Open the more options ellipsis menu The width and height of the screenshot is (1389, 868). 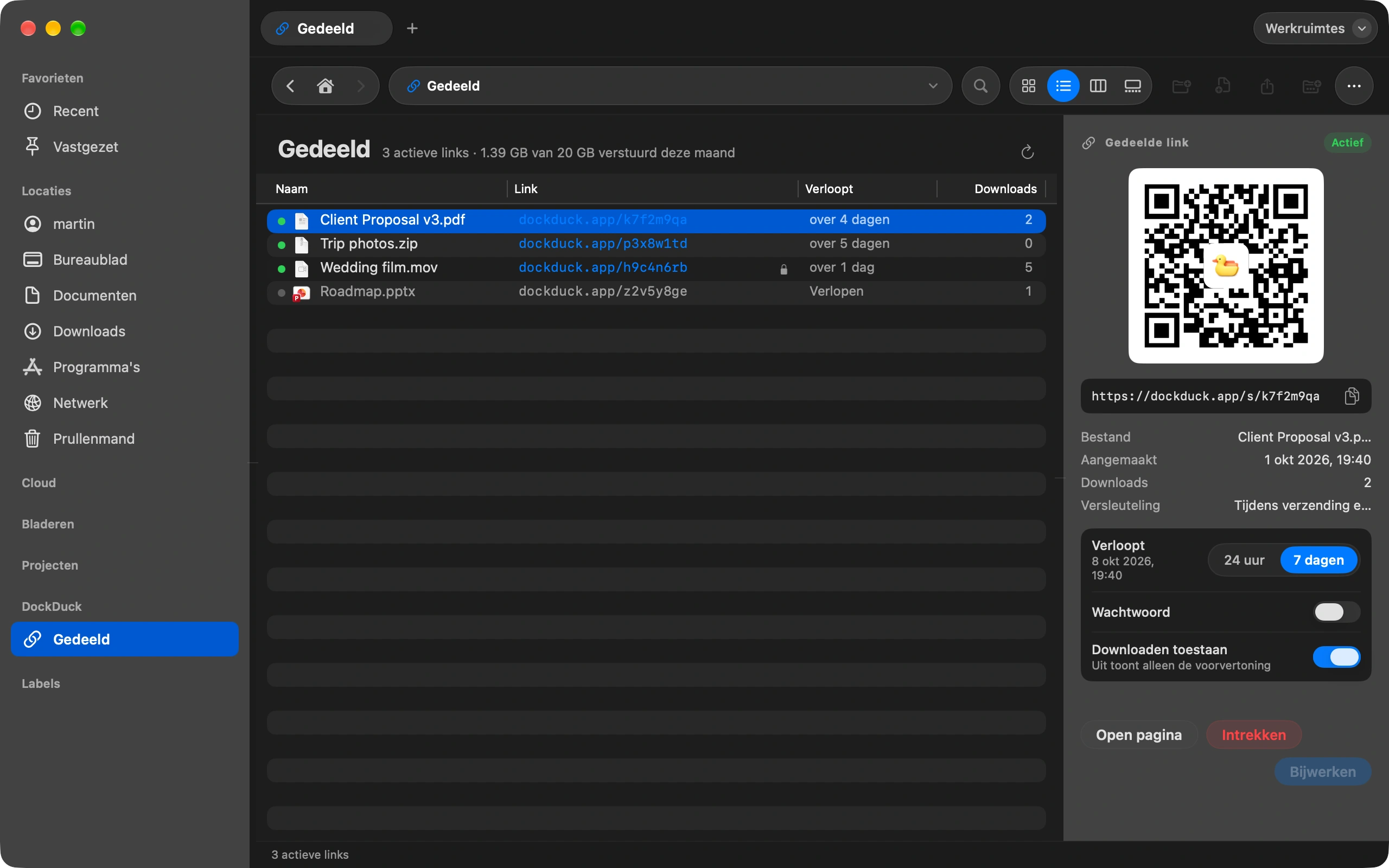point(1354,86)
